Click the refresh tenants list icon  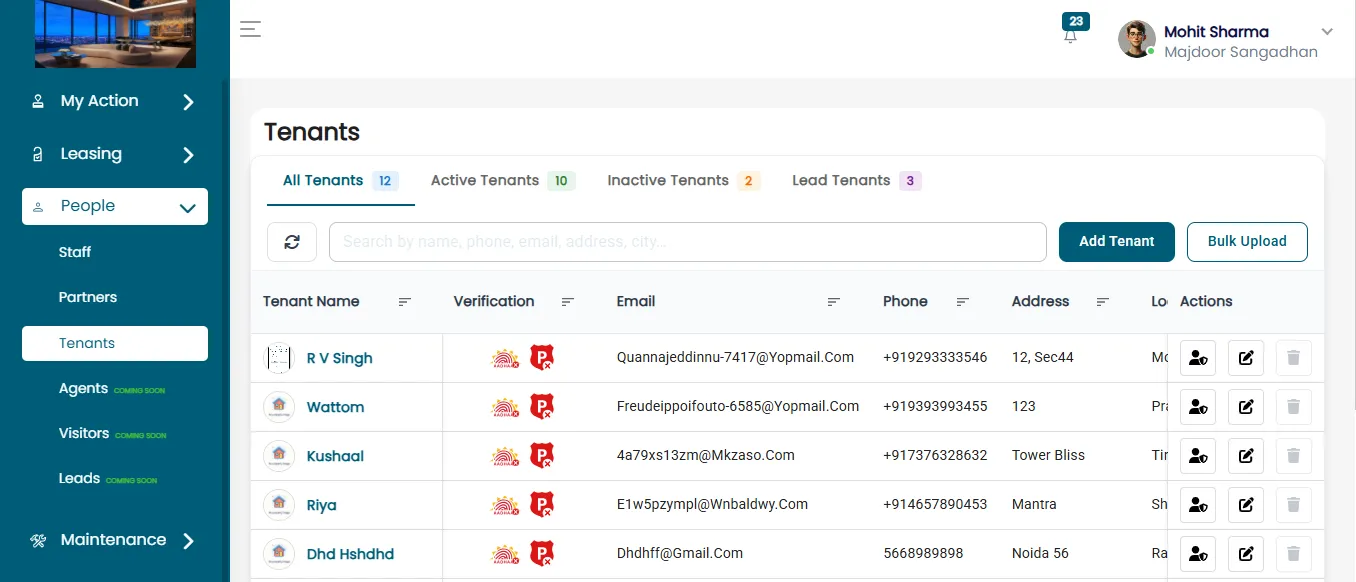pyautogui.click(x=292, y=242)
